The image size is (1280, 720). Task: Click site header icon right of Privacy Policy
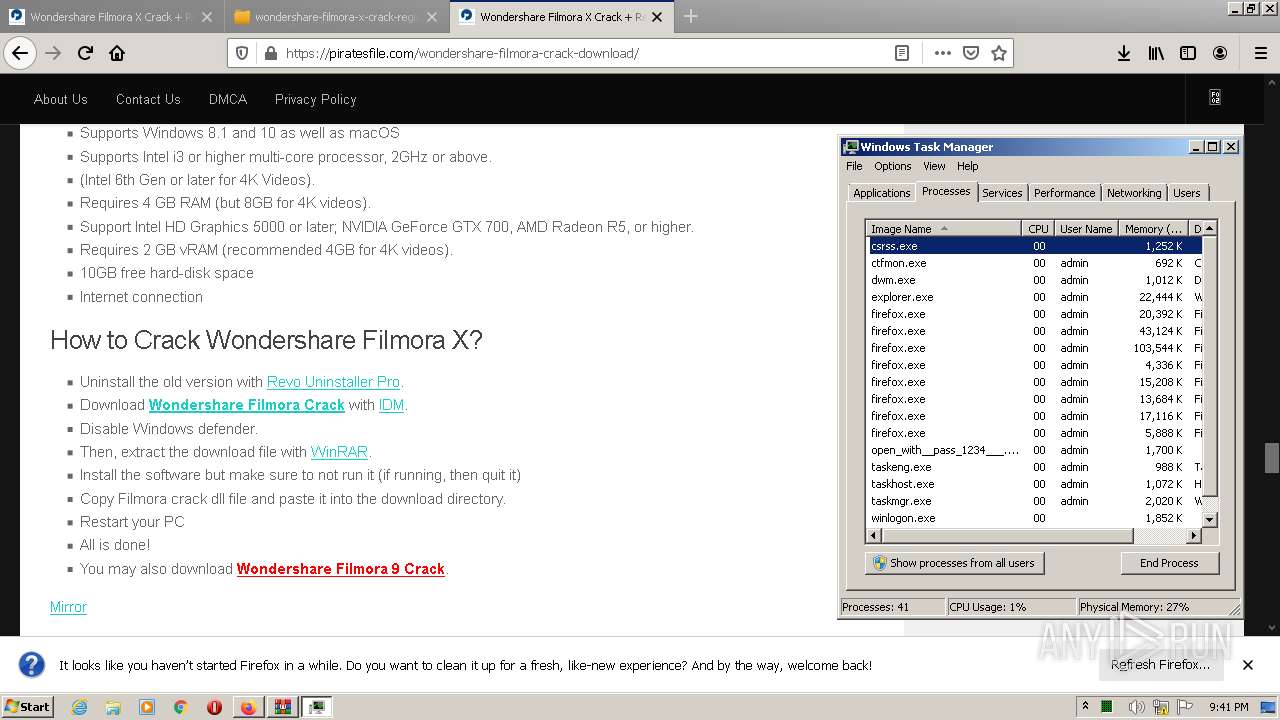pyautogui.click(x=1215, y=98)
